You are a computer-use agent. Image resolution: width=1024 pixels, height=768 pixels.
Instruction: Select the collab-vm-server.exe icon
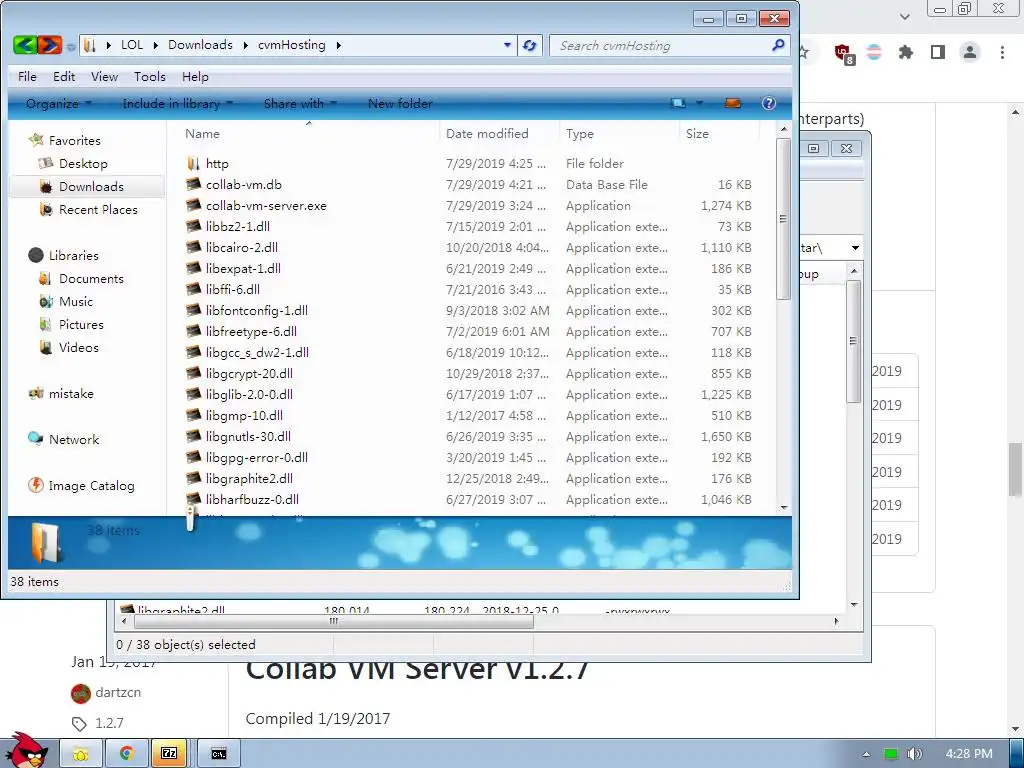click(x=193, y=205)
